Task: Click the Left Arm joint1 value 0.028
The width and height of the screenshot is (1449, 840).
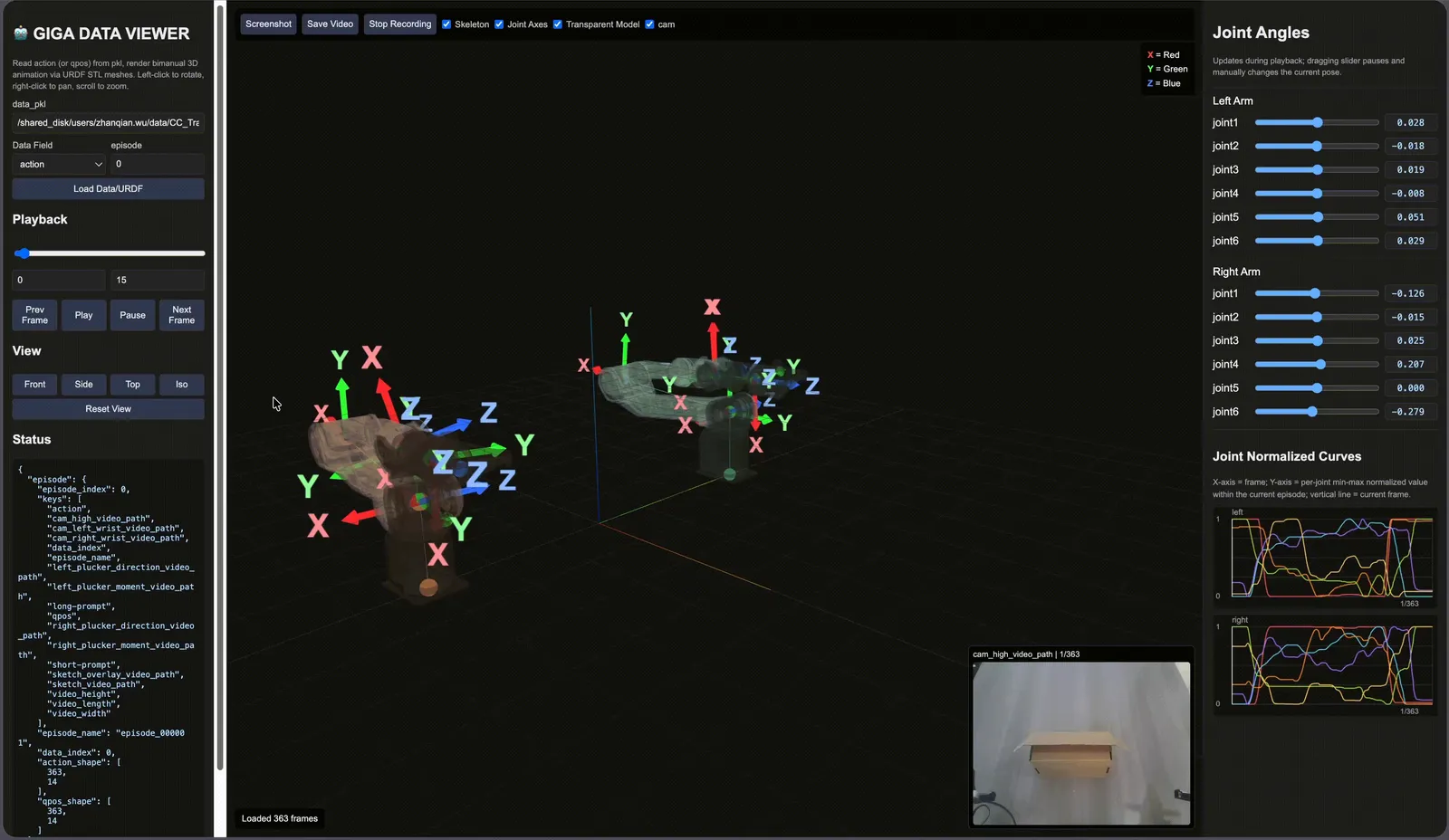Action: pos(1410,122)
